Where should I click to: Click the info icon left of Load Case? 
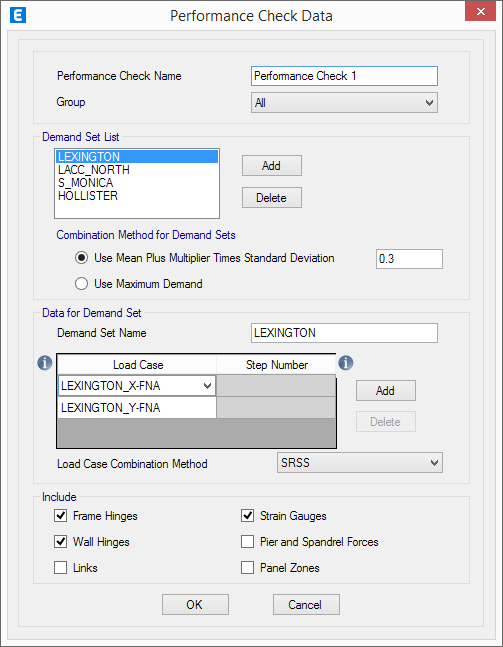tap(45, 363)
